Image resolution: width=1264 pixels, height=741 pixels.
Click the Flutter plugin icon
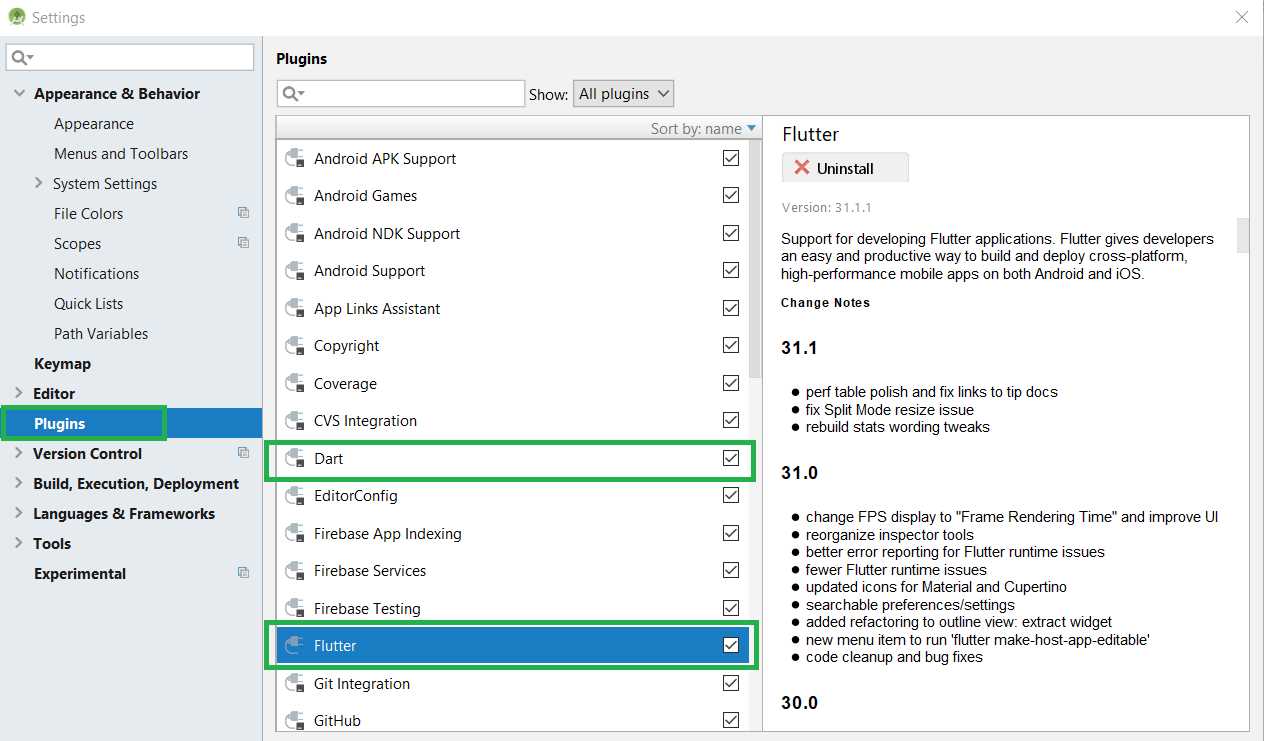coord(293,645)
